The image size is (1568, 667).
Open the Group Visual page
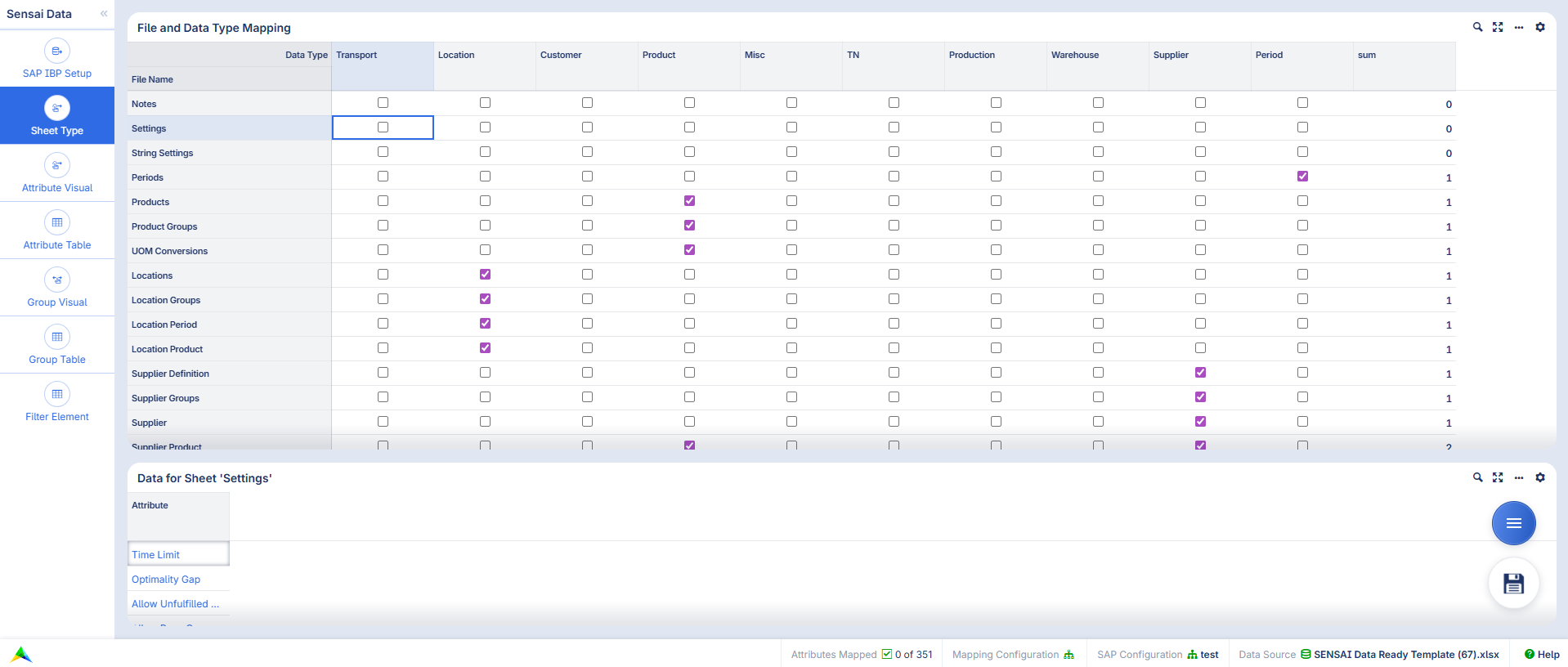[57, 288]
